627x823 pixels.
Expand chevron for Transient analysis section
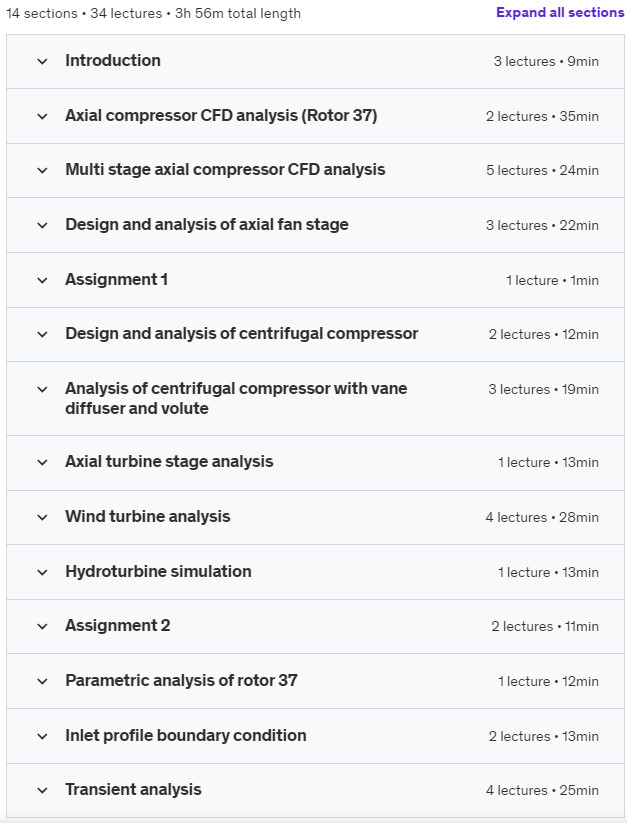pyautogui.click(x=42, y=790)
